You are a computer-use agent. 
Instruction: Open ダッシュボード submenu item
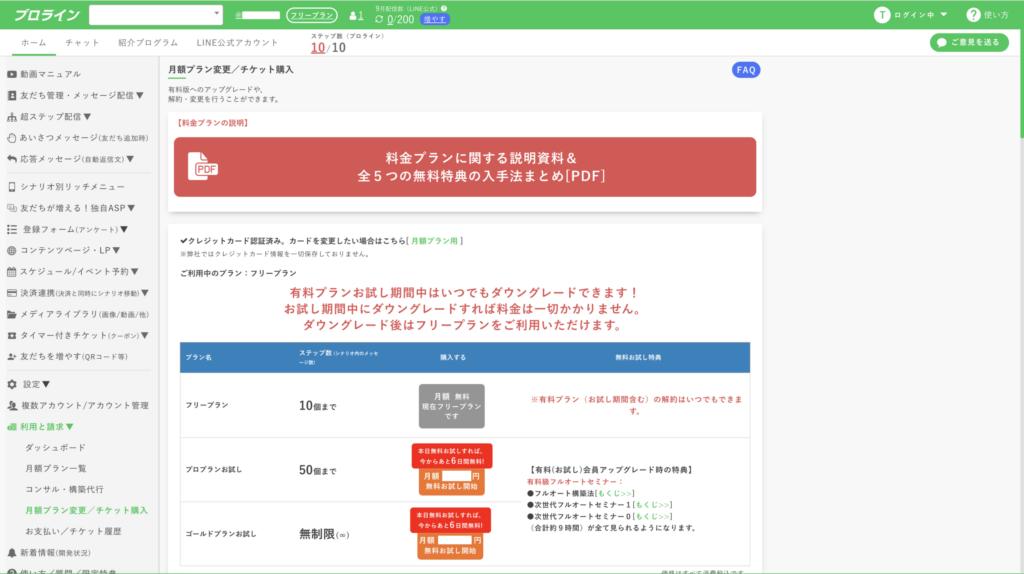pyautogui.click(x=56, y=448)
